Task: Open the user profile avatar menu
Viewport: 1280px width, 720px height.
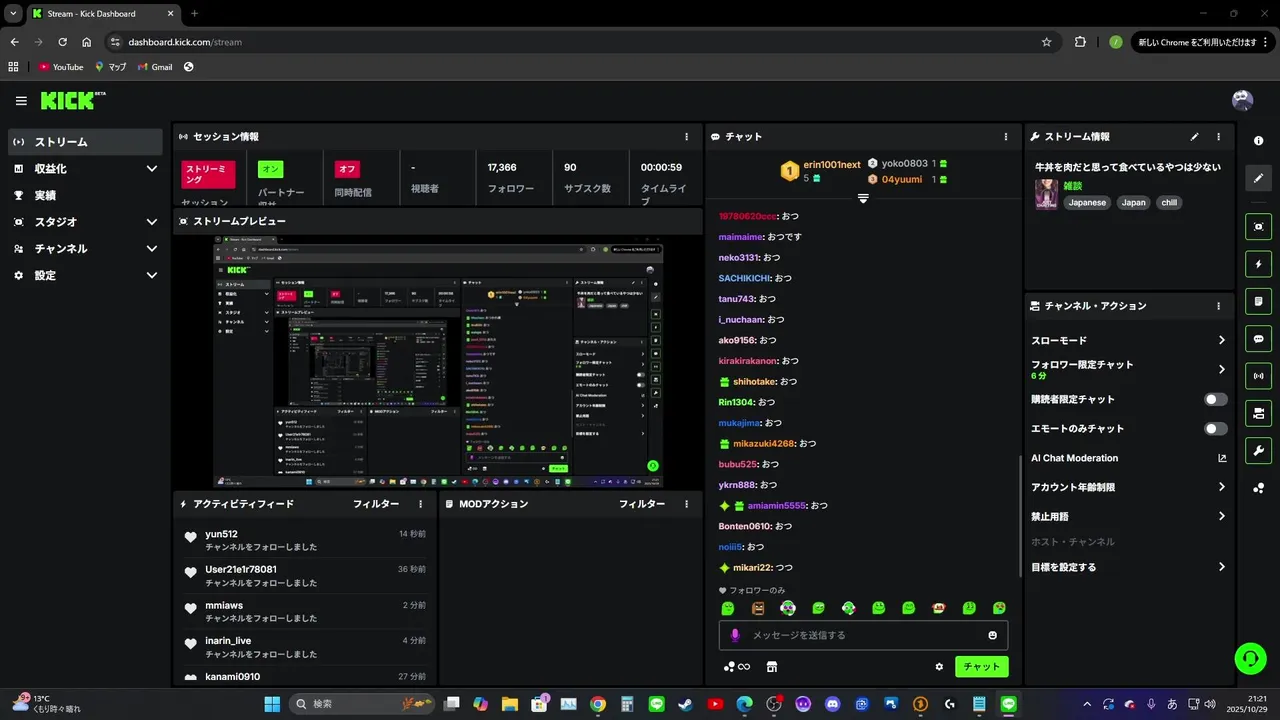Action: click(x=1242, y=100)
